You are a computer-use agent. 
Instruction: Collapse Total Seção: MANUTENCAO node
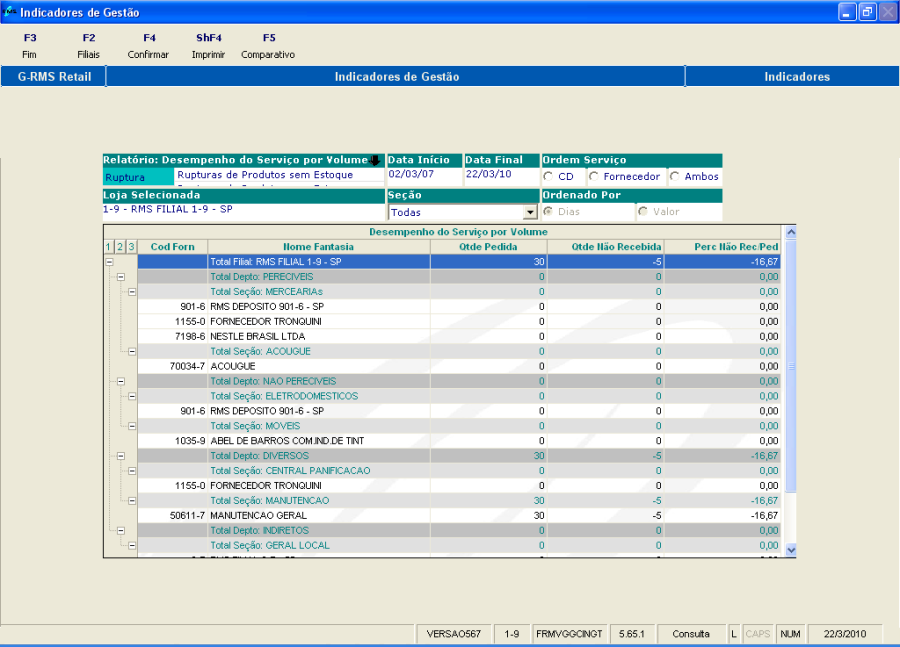click(132, 501)
